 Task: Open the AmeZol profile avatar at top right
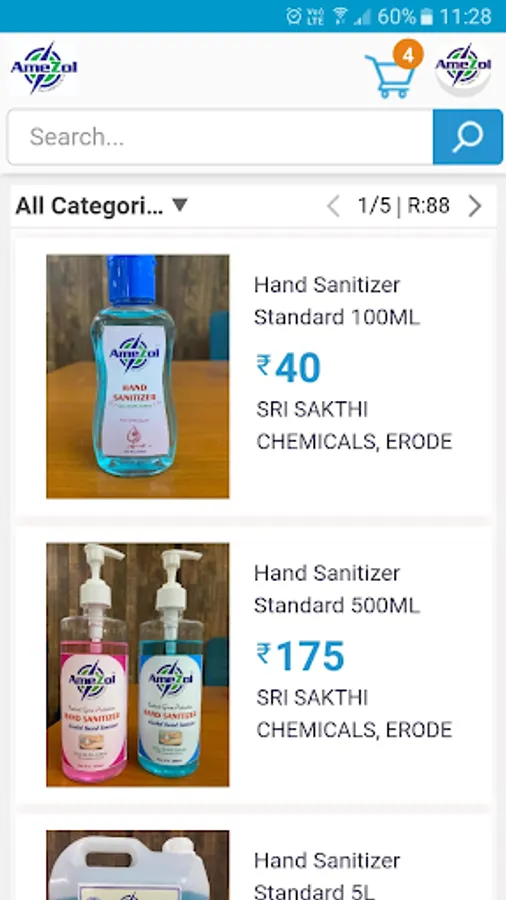(x=463, y=69)
